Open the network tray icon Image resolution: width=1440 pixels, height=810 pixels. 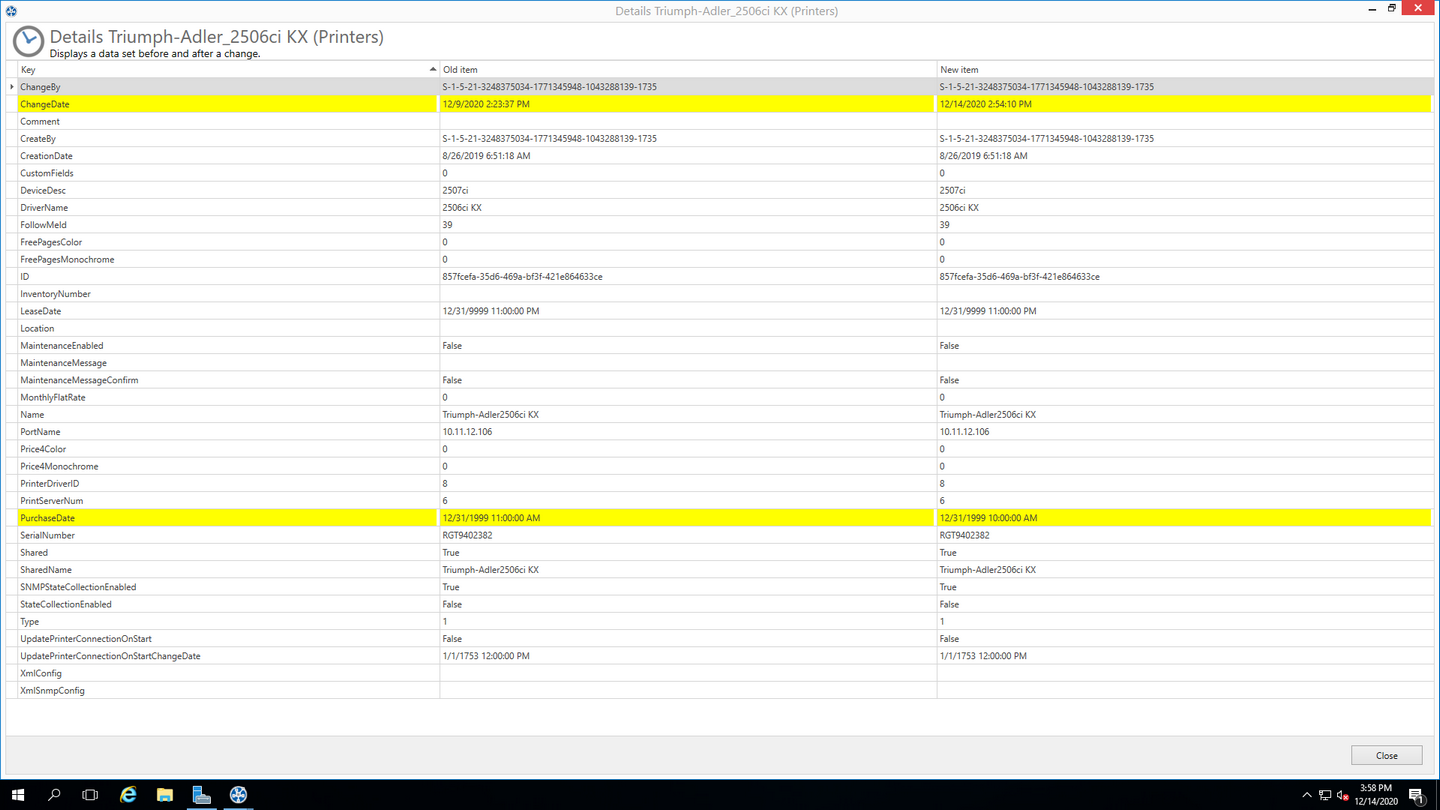tap(1325, 795)
